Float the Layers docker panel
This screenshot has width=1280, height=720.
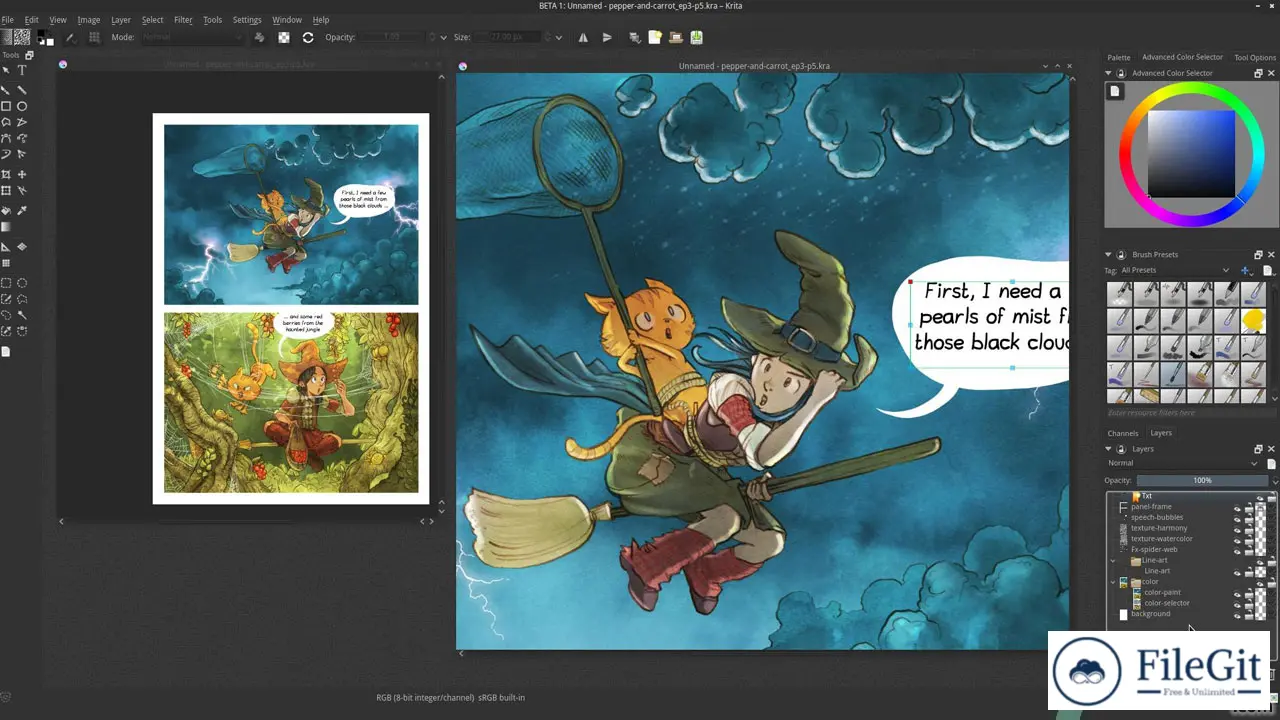(x=1259, y=449)
